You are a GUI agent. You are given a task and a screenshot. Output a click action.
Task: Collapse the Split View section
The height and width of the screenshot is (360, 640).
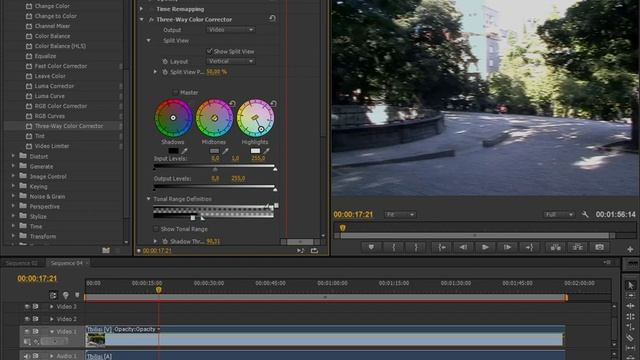[149, 40]
